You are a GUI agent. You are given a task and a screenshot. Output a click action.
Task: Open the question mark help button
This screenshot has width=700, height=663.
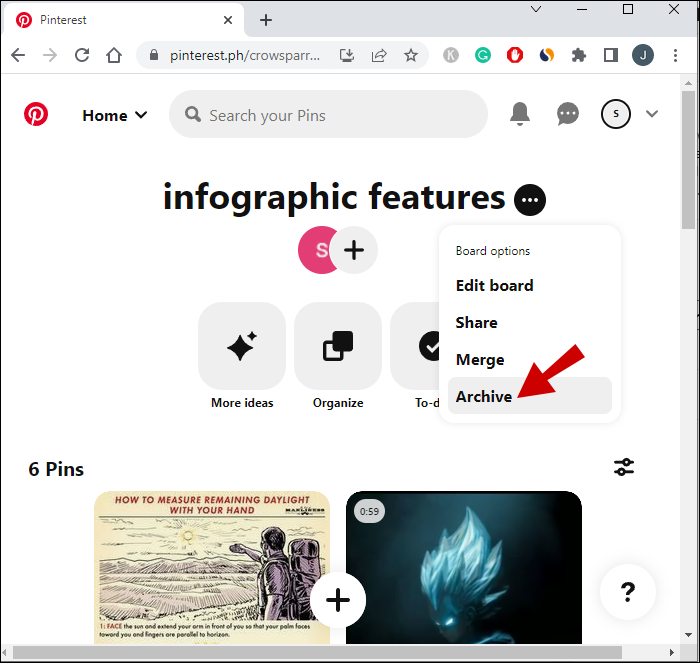point(628,592)
